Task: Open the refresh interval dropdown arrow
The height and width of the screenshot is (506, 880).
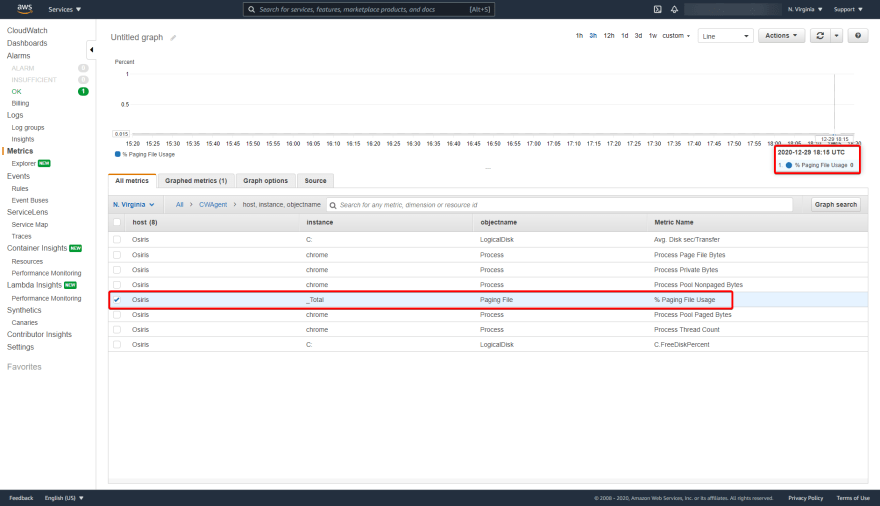Action: click(836, 35)
